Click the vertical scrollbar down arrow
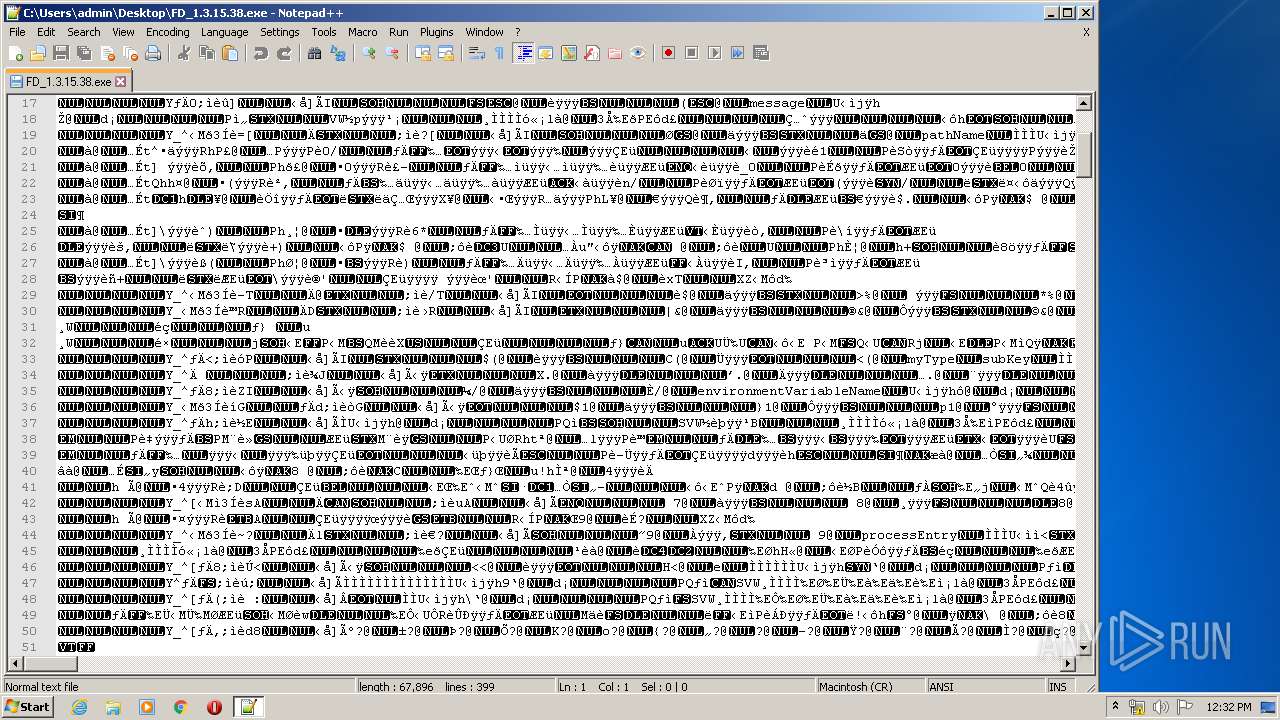This screenshot has height=720, width=1280. pyautogui.click(x=1083, y=647)
